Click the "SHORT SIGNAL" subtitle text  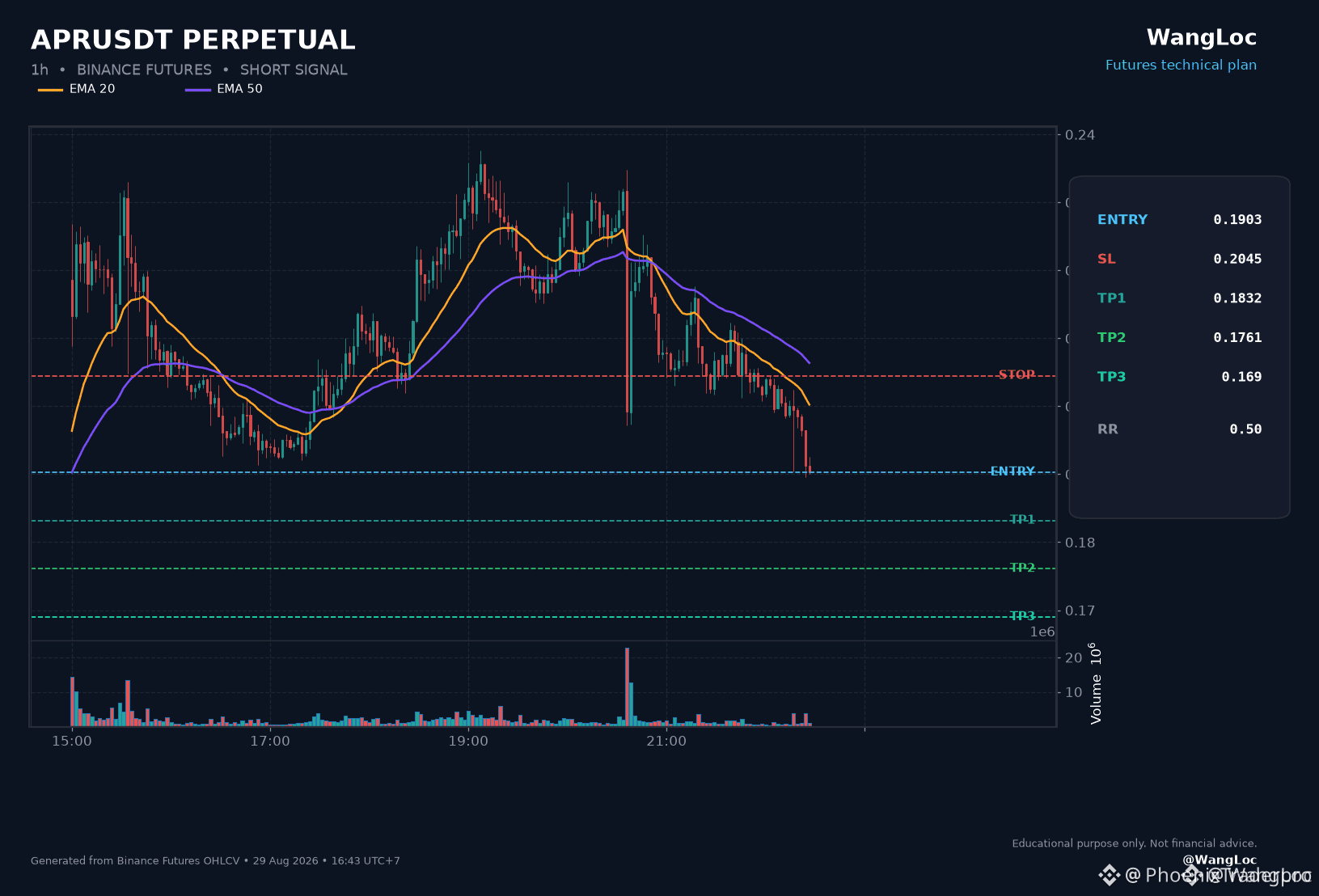pyautogui.click(x=294, y=70)
